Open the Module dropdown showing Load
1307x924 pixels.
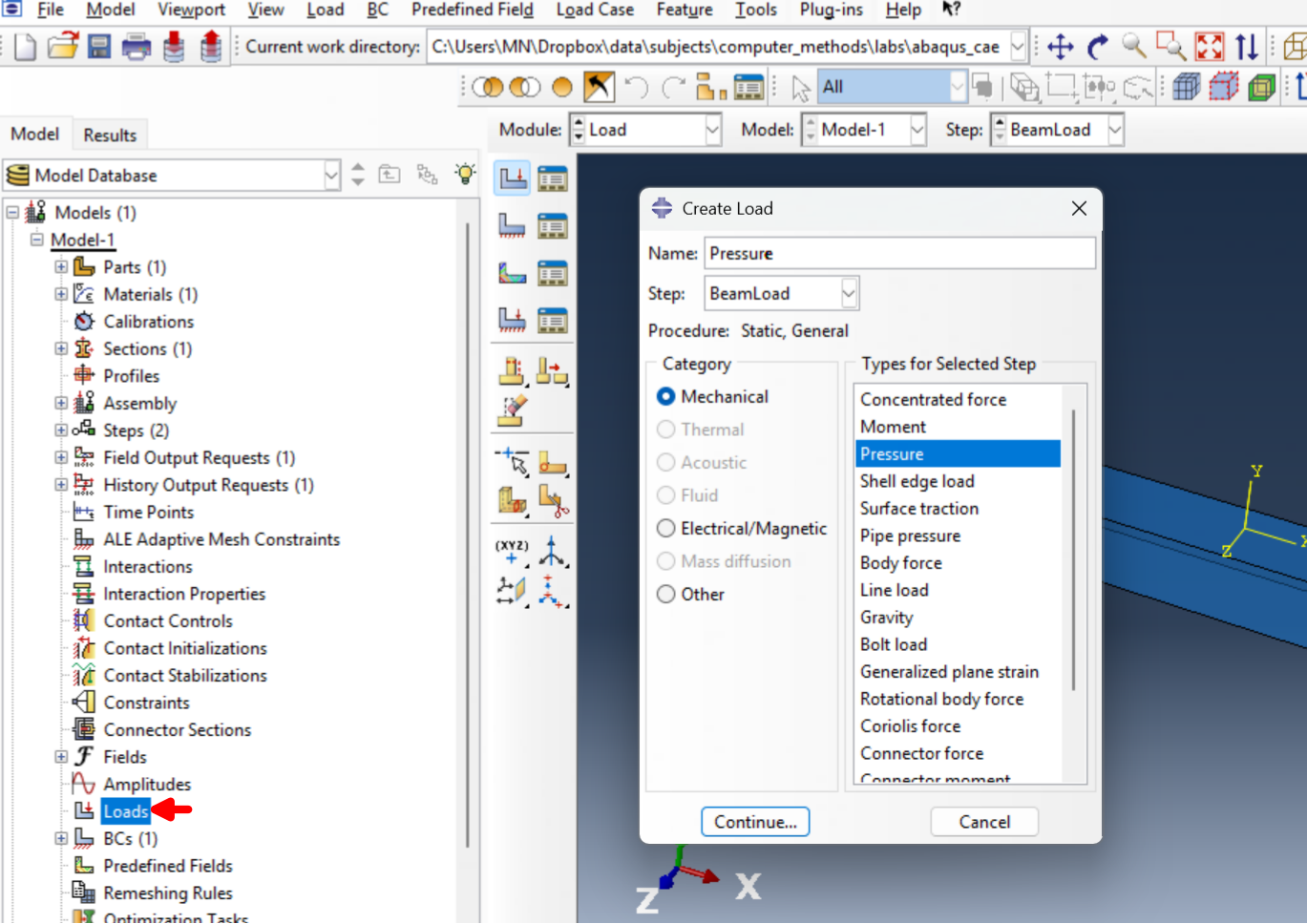click(711, 130)
